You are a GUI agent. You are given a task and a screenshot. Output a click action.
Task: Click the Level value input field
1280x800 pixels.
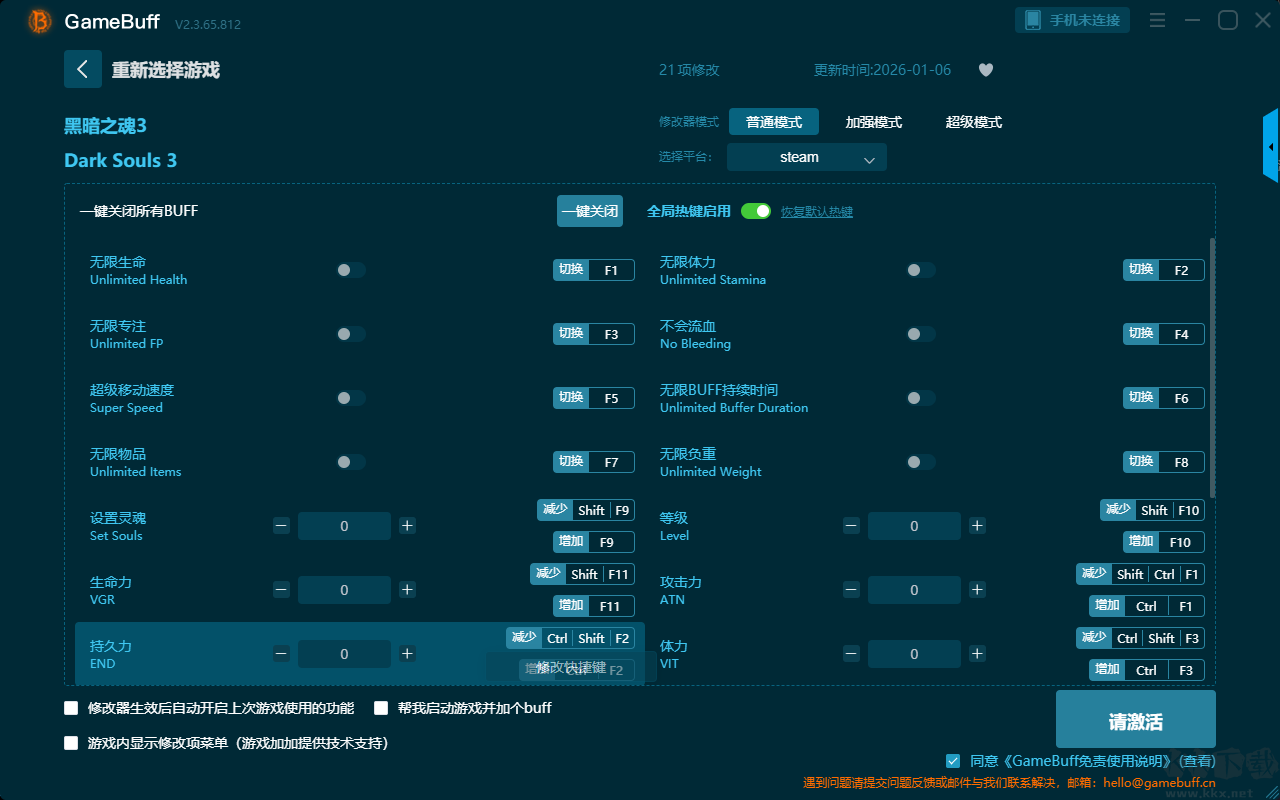point(914,526)
